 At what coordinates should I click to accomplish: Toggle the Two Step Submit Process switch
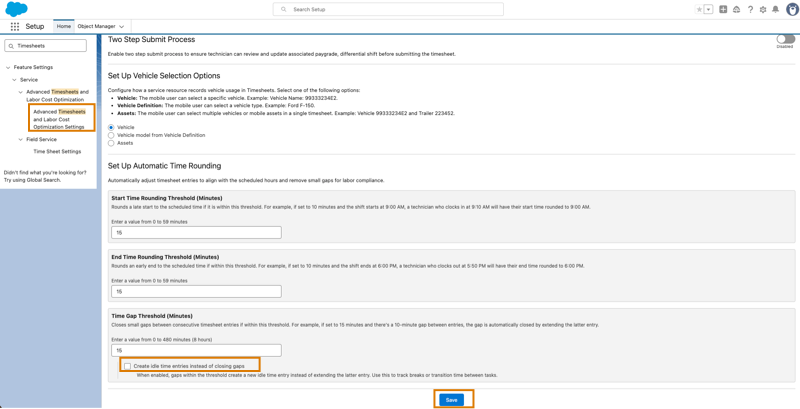click(x=786, y=39)
